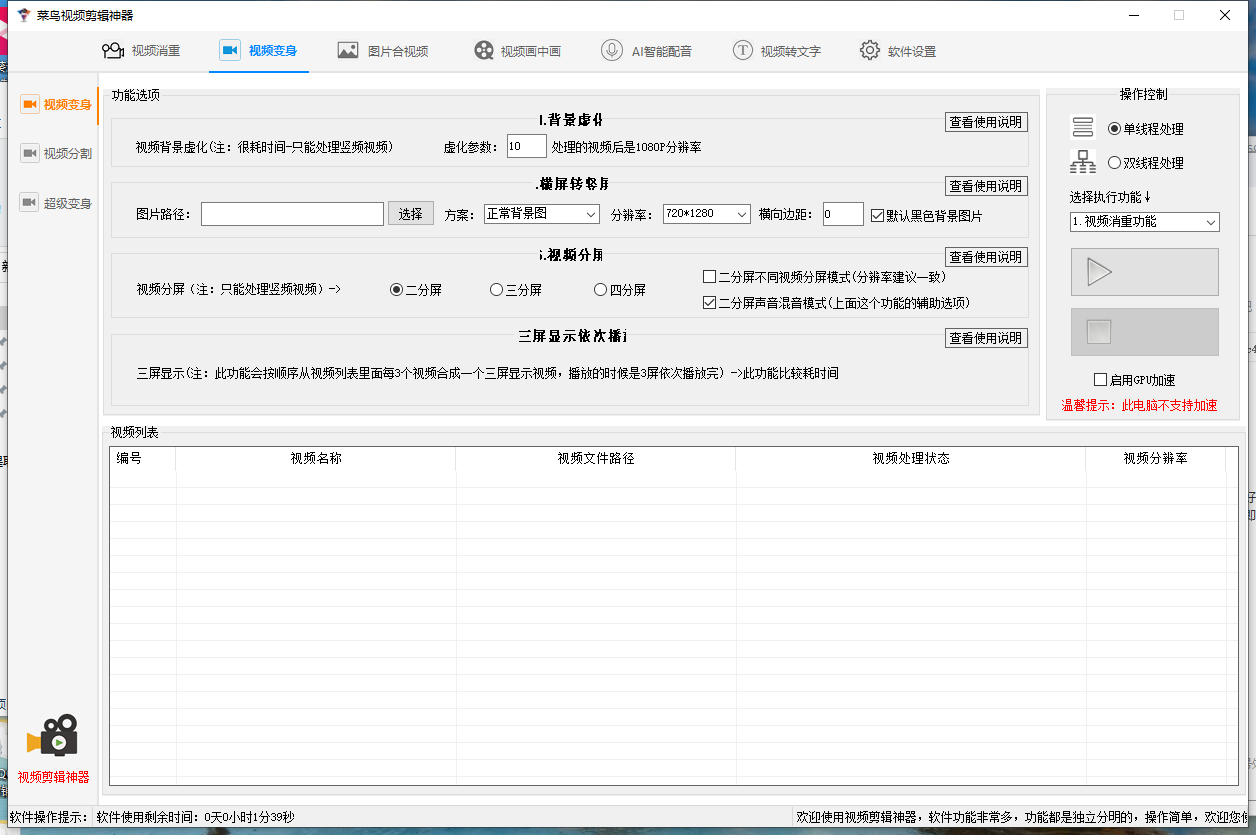Image resolution: width=1256 pixels, height=835 pixels.
Task: Select the 三分屏 radio option
Action: [x=497, y=290]
